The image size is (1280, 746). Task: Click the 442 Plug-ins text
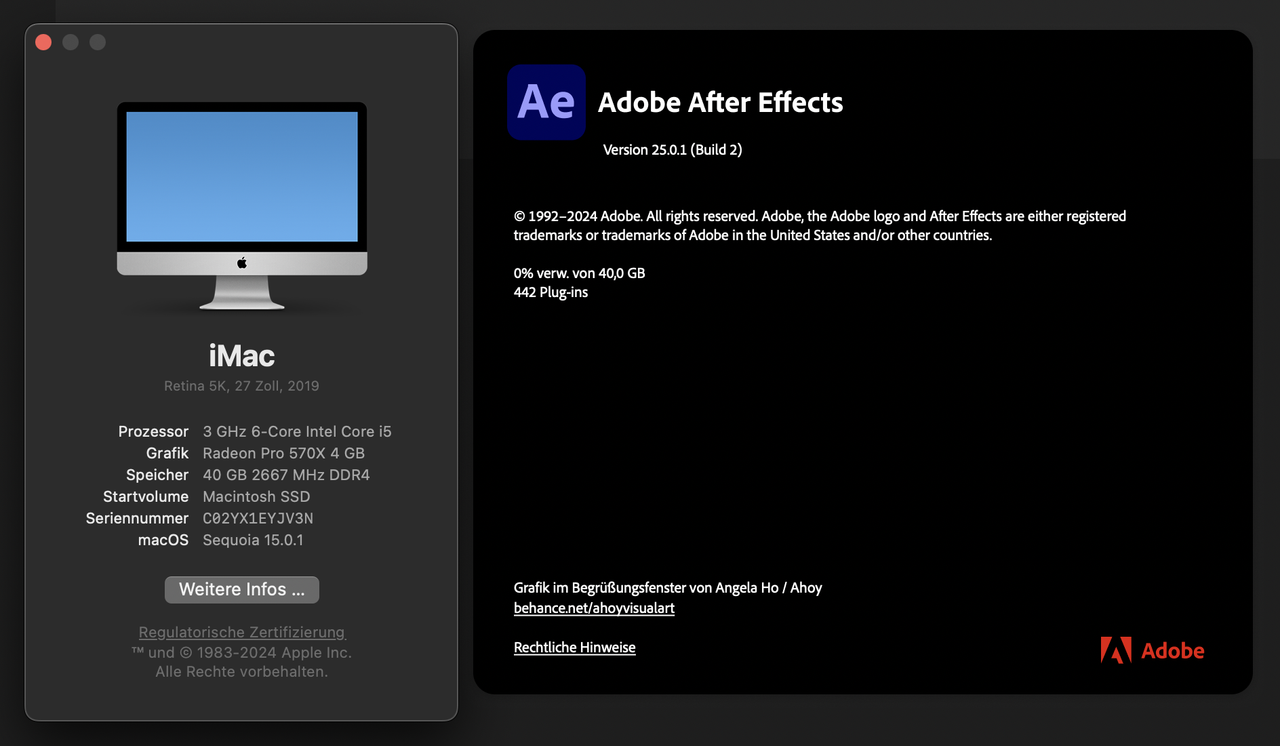(x=551, y=292)
